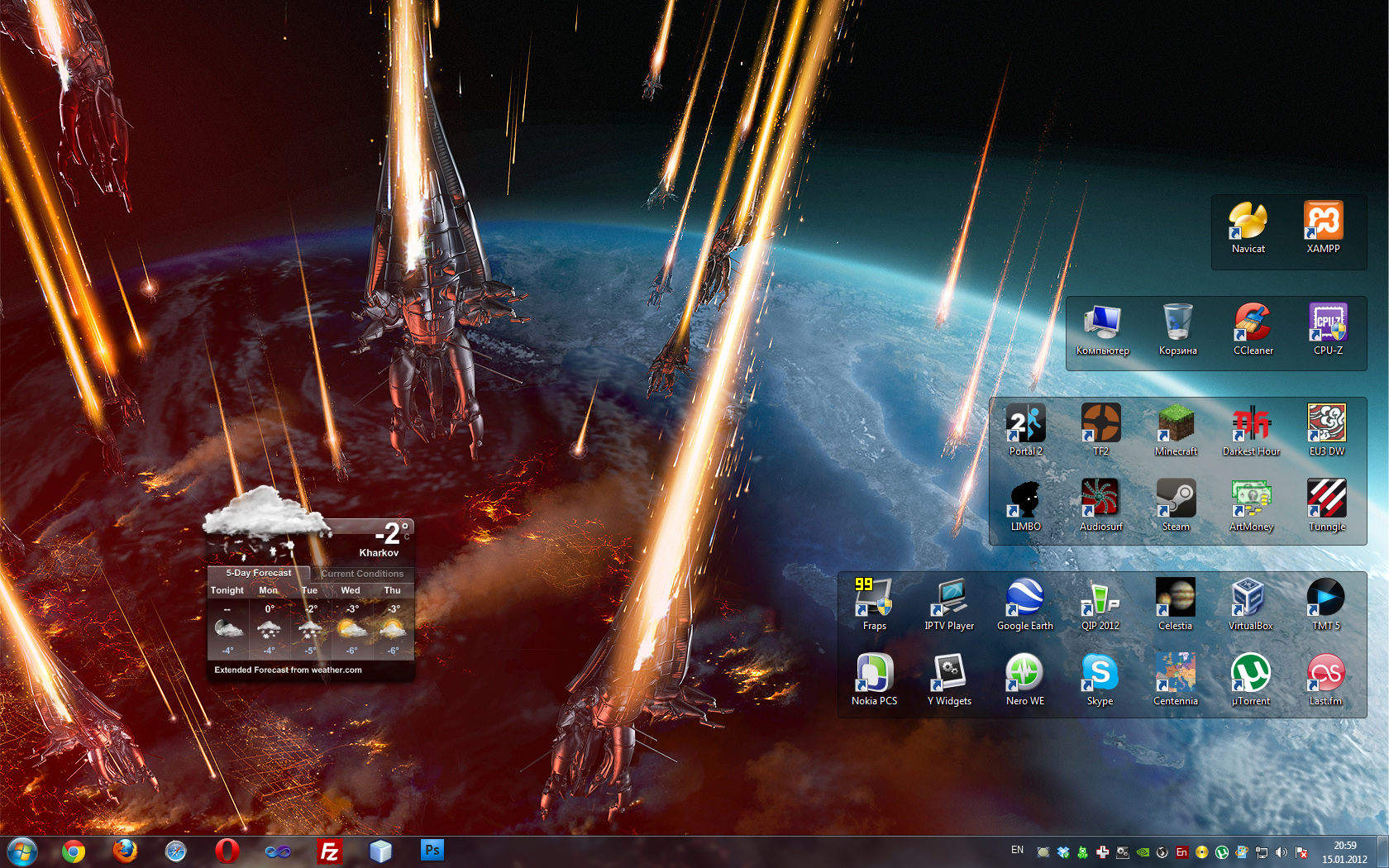The width and height of the screenshot is (1389, 868).
Task: Open the Windows Start menu
Action: (x=22, y=851)
